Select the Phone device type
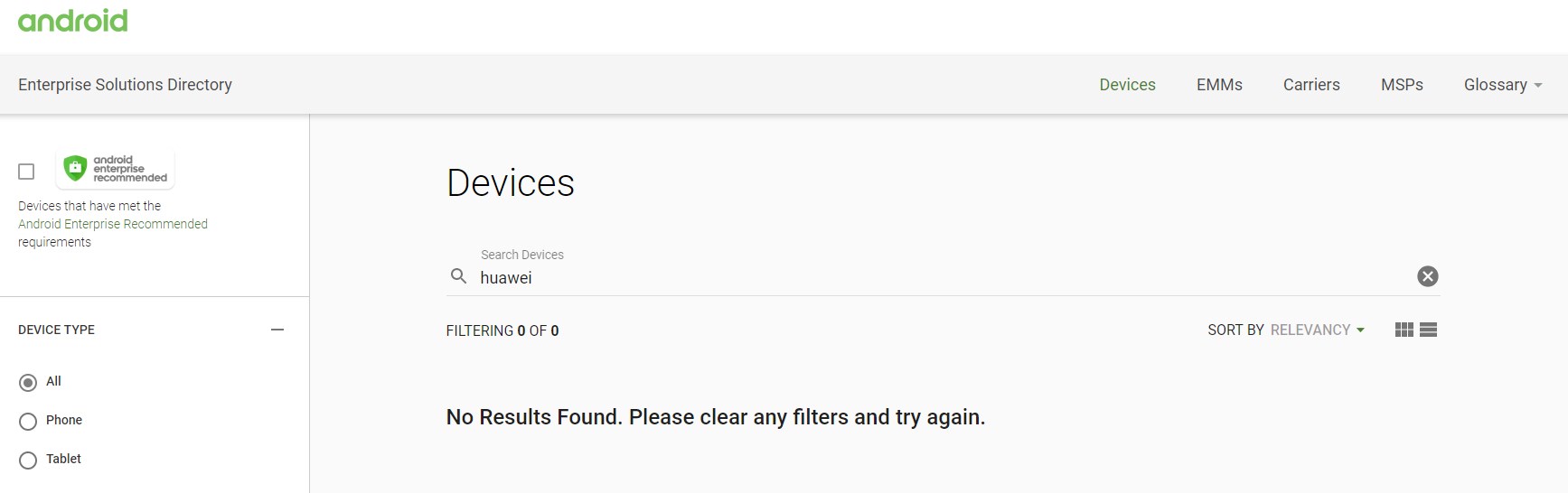Viewport: 1568px width, 493px height. pyautogui.click(x=28, y=422)
